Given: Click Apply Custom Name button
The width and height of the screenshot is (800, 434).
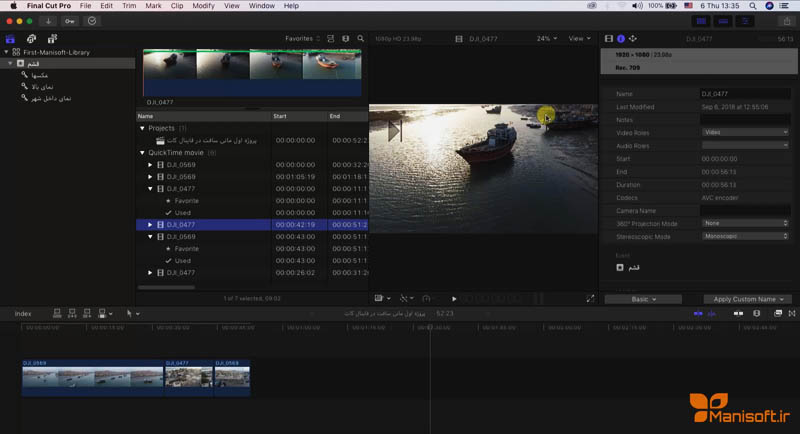Looking at the screenshot, I should [748, 299].
